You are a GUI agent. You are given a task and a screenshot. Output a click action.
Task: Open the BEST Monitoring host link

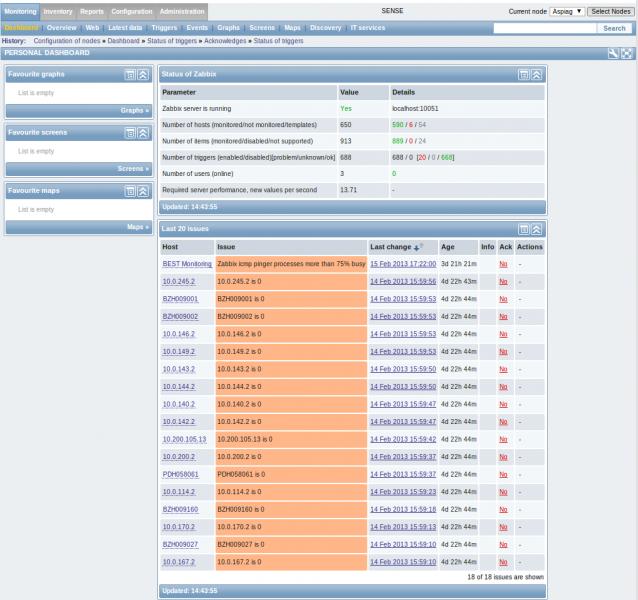pyautogui.click(x=187, y=263)
